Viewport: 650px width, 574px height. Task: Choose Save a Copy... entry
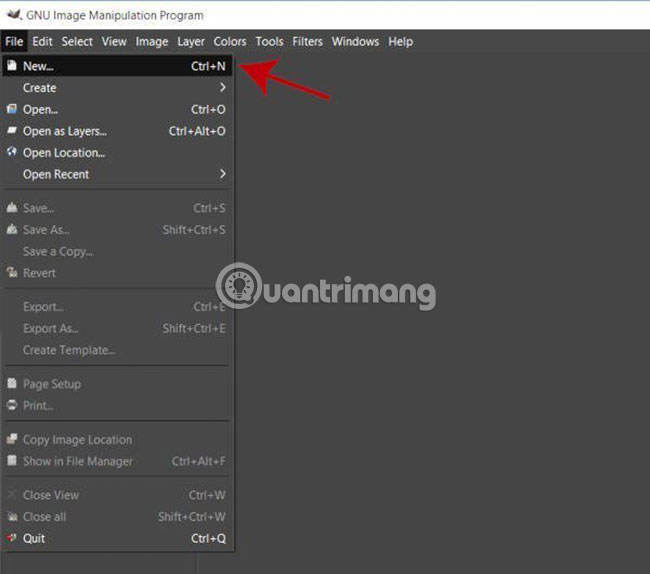(117, 251)
